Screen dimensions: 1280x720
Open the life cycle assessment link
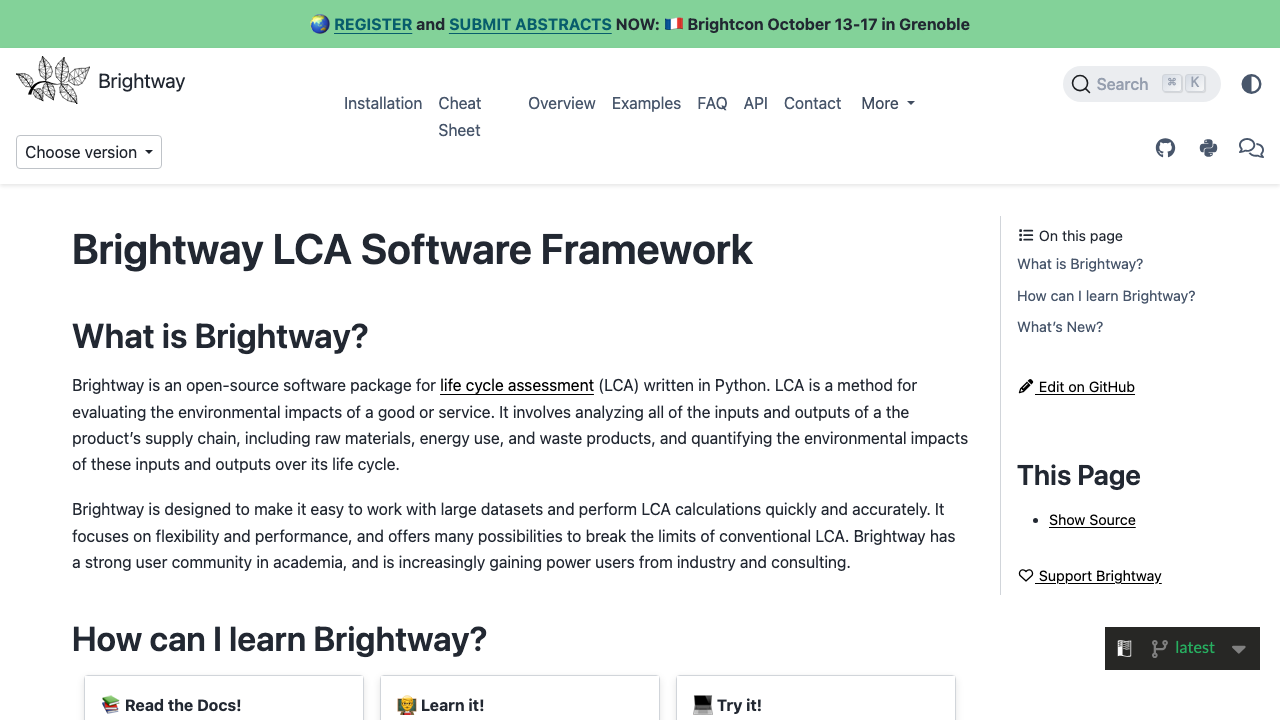click(517, 385)
